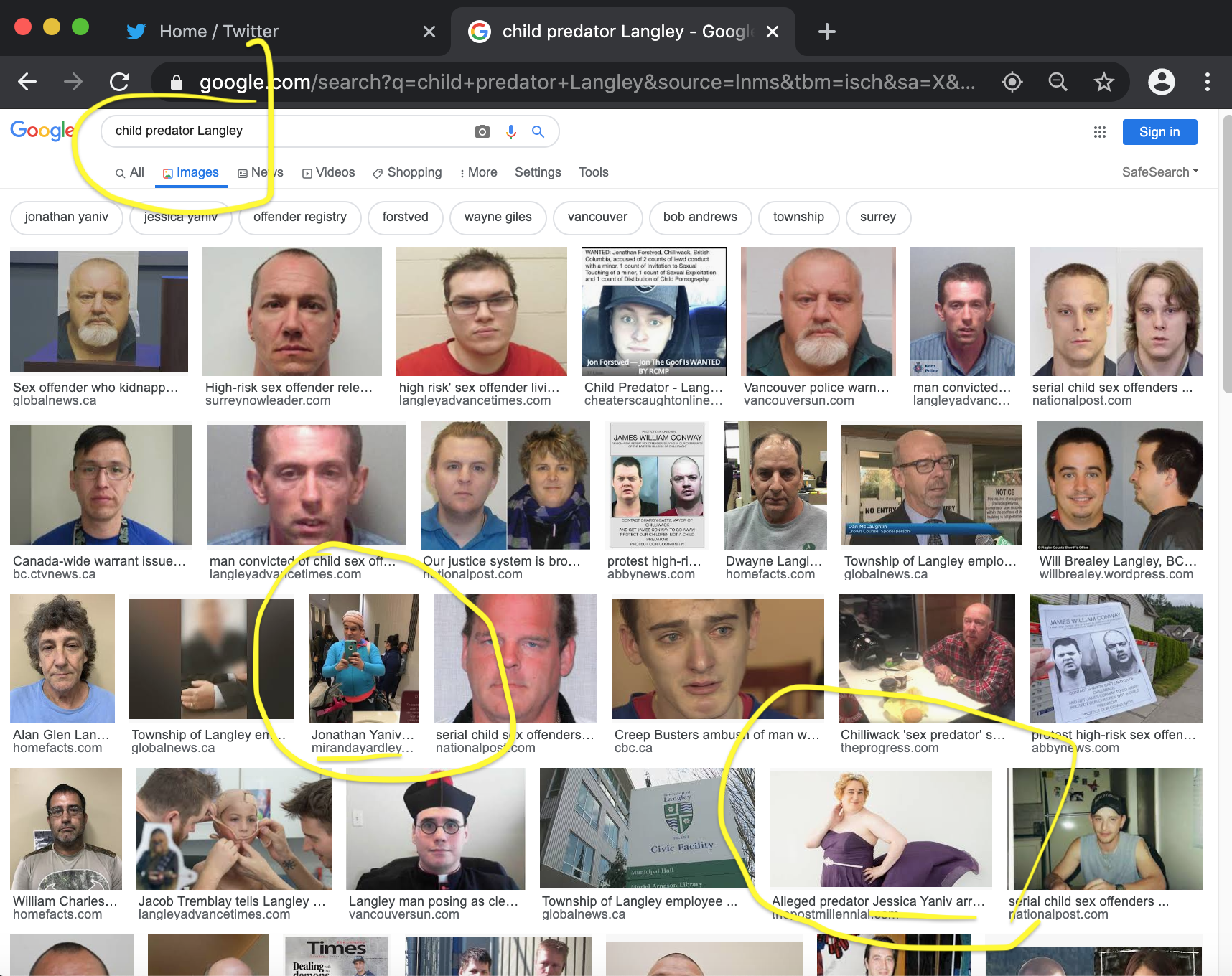Open the Vancouver police warn thumbnail
1232x976 pixels.
pyautogui.click(x=818, y=311)
